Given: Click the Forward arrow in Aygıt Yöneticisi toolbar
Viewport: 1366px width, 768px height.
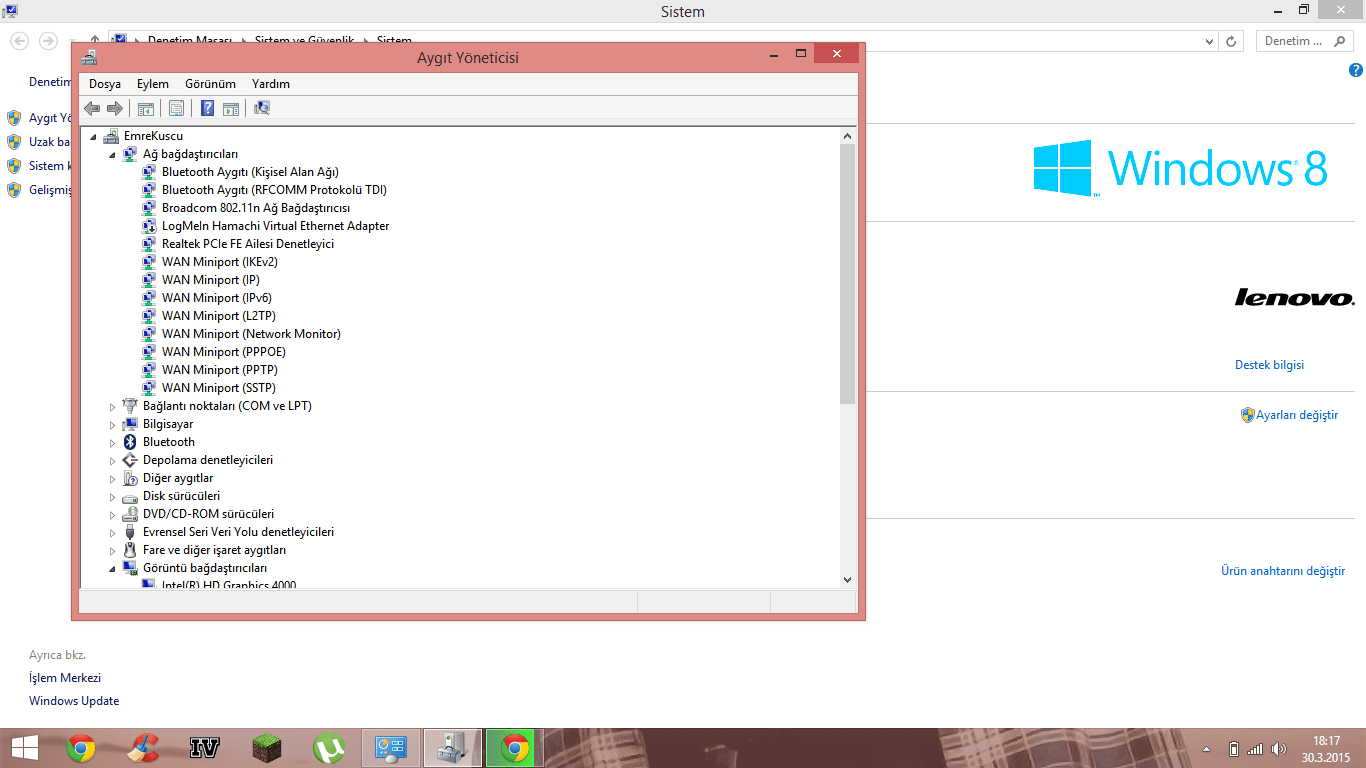Looking at the screenshot, I should pyautogui.click(x=115, y=108).
